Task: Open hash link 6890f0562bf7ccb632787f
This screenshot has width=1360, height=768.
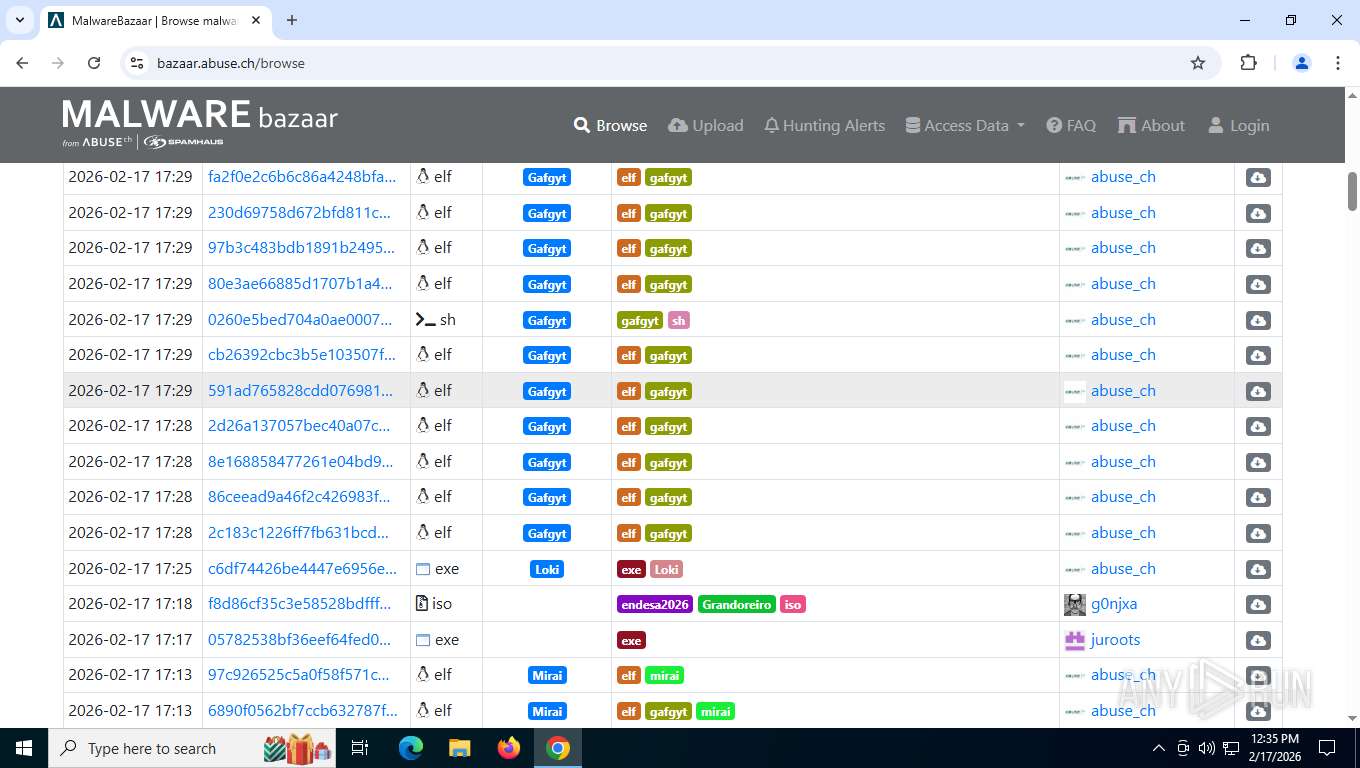Action: [x=302, y=711]
